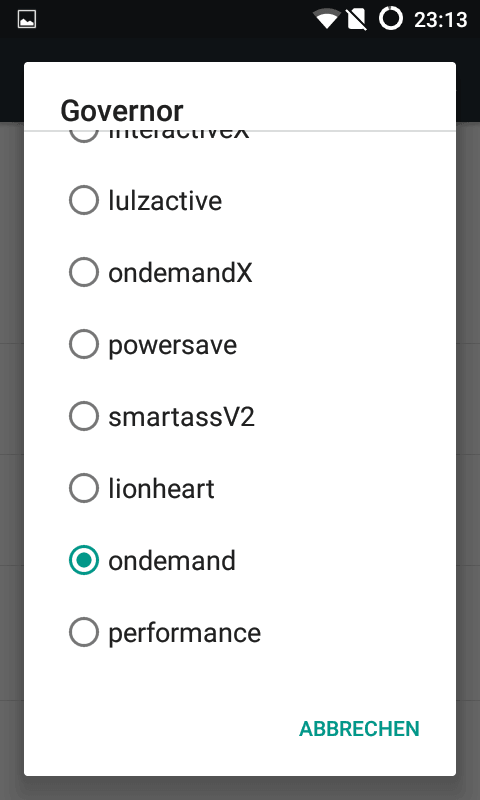480x800 pixels.
Task: Tap the 'lionheart' text label
Action: click(161, 489)
